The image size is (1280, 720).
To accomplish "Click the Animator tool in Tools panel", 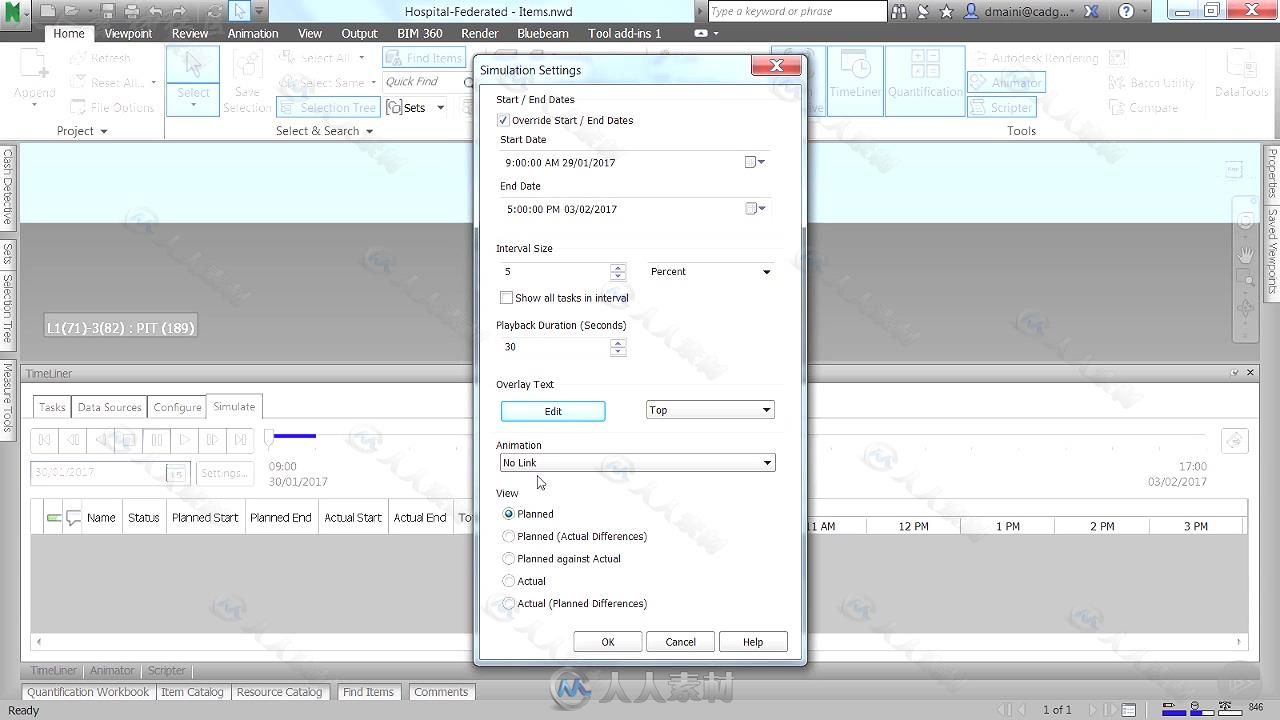I will tap(1007, 83).
